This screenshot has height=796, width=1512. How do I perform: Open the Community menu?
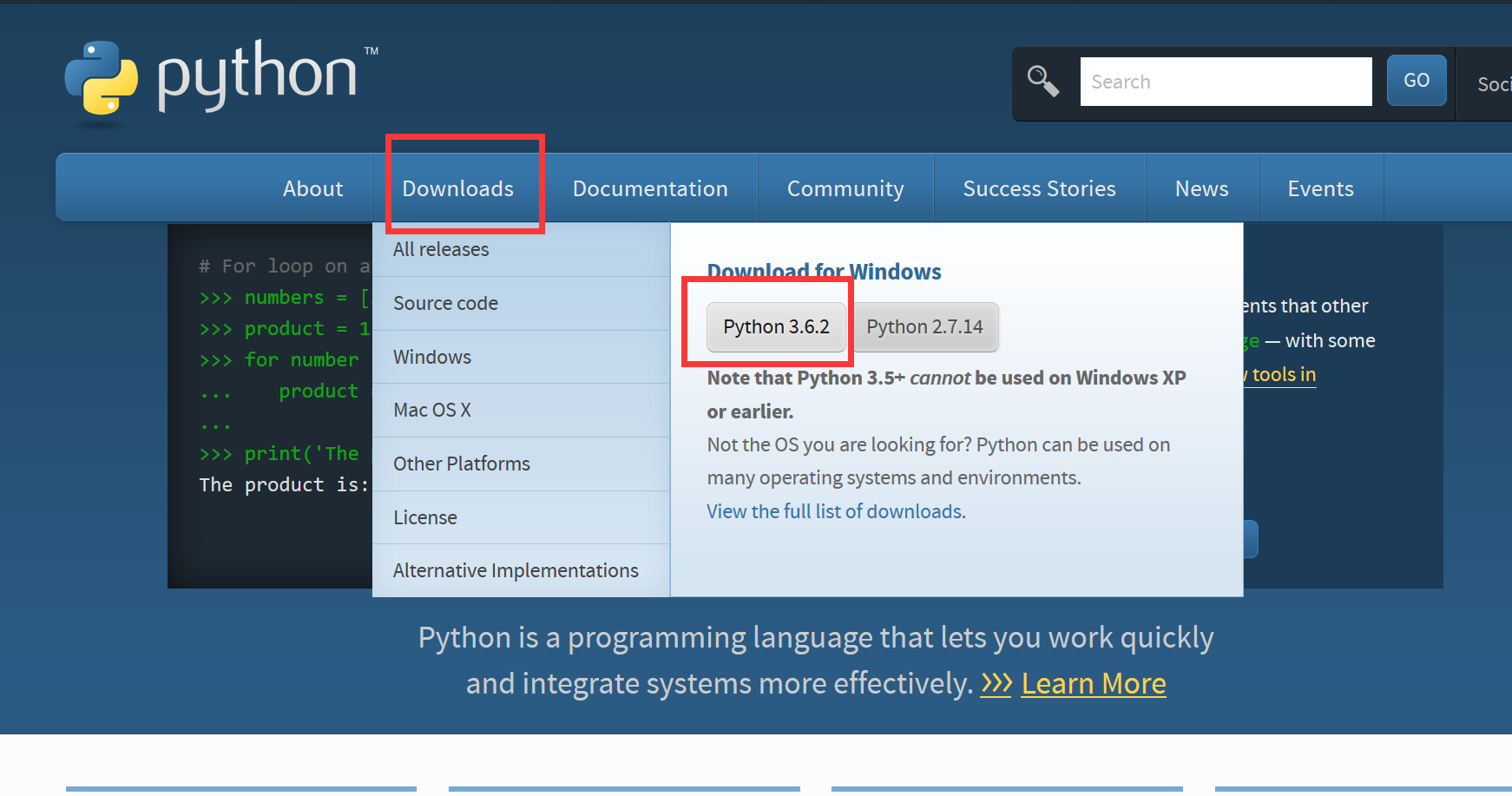pyautogui.click(x=845, y=188)
